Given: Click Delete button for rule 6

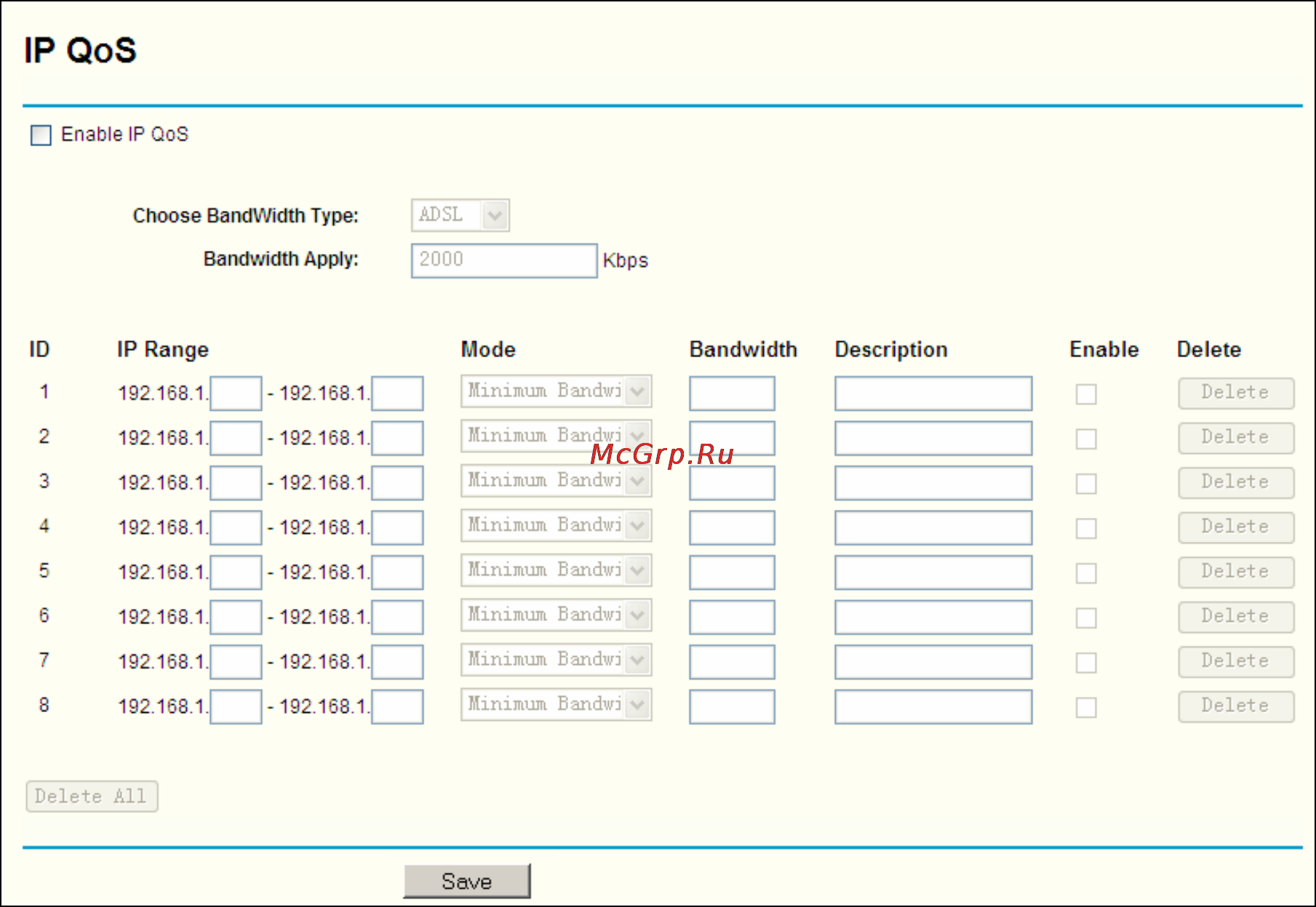Looking at the screenshot, I should click(1236, 617).
